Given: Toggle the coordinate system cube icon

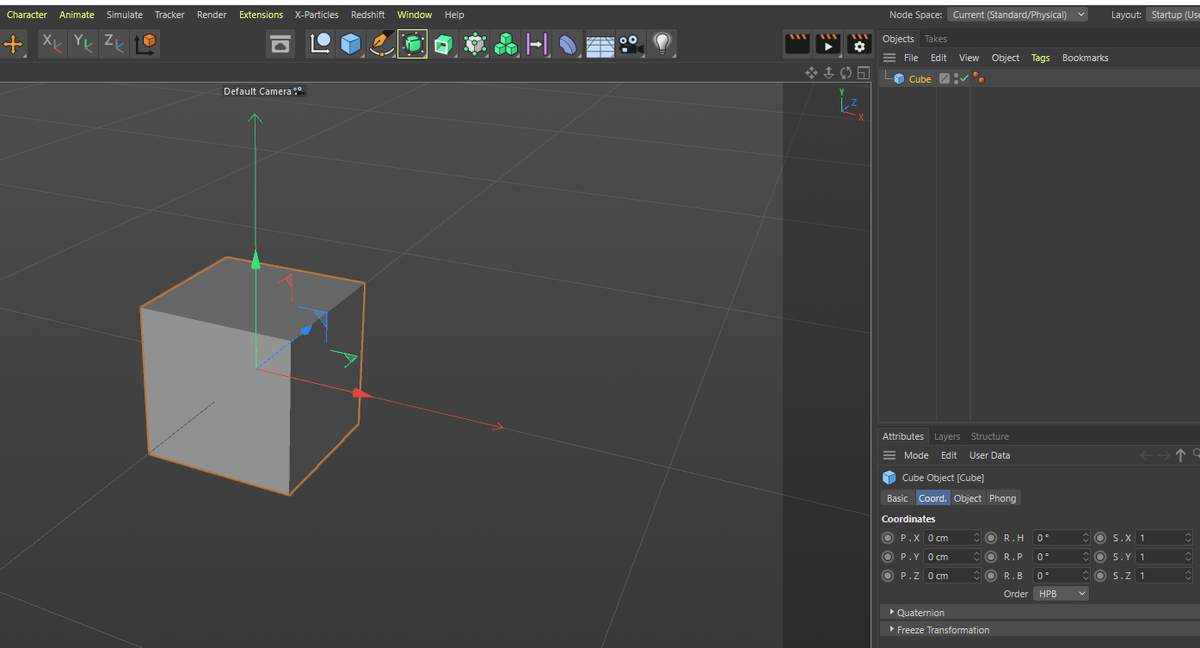Looking at the screenshot, I should point(146,44).
